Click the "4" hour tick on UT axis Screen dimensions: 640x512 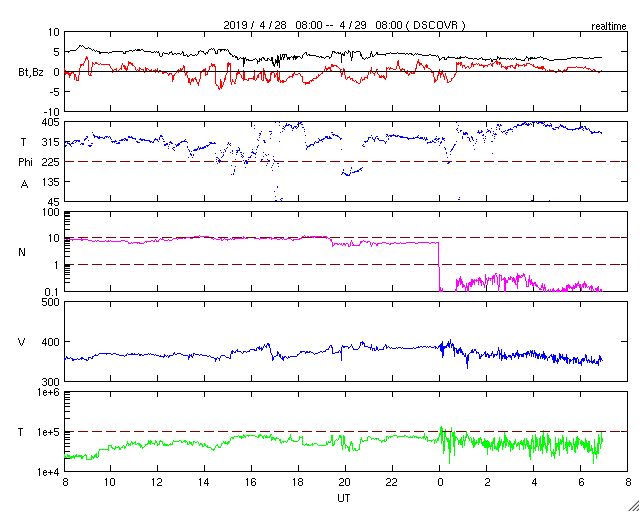tap(533, 482)
